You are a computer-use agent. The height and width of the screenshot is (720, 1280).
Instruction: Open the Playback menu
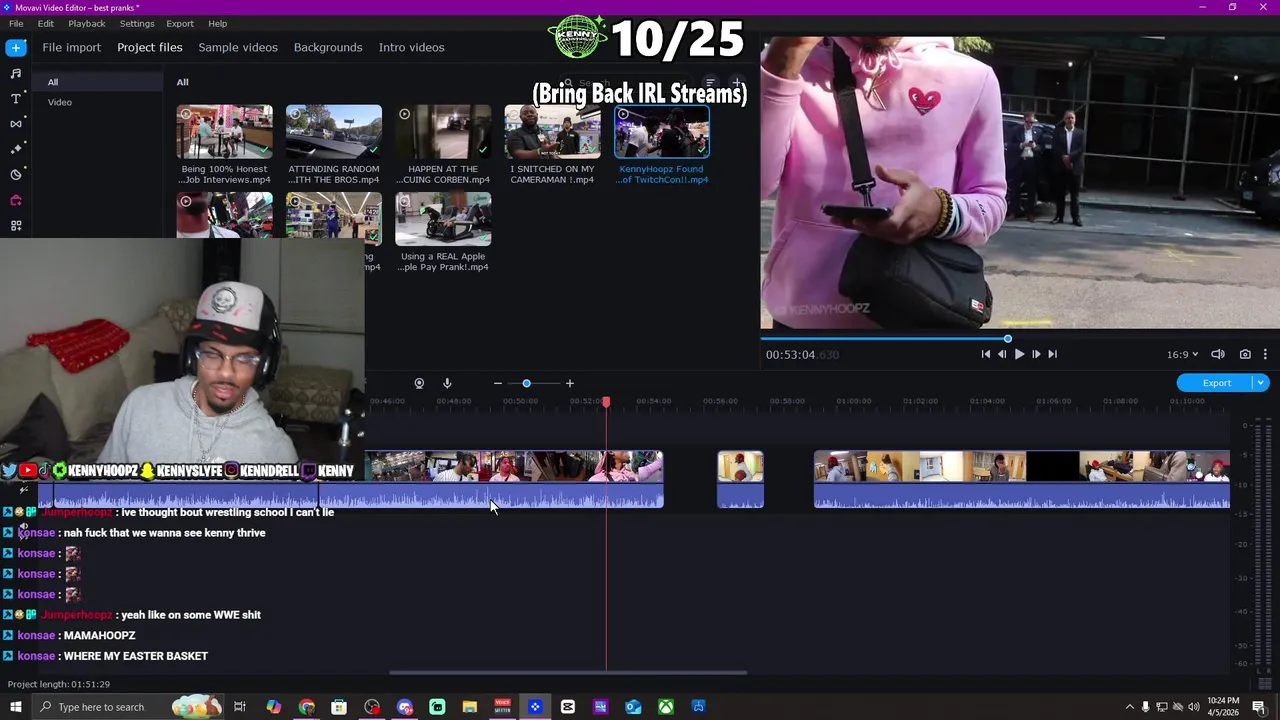point(87,23)
